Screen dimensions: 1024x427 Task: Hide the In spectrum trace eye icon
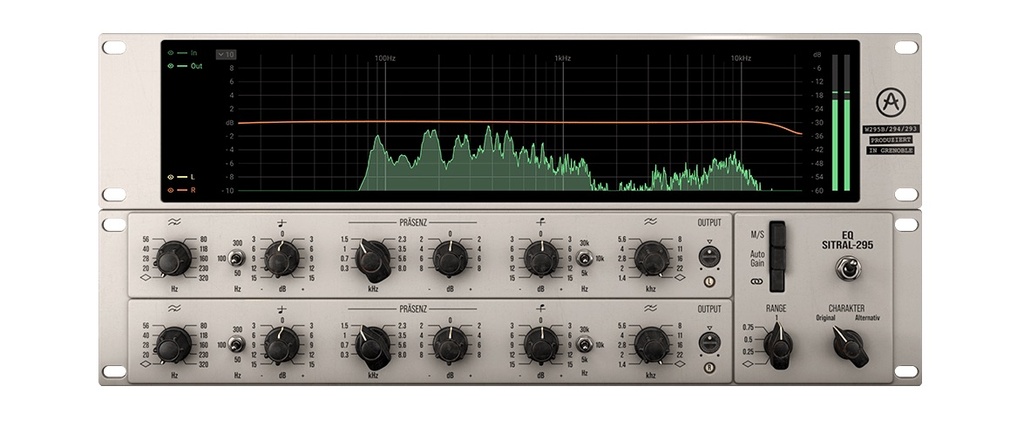coord(170,53)
